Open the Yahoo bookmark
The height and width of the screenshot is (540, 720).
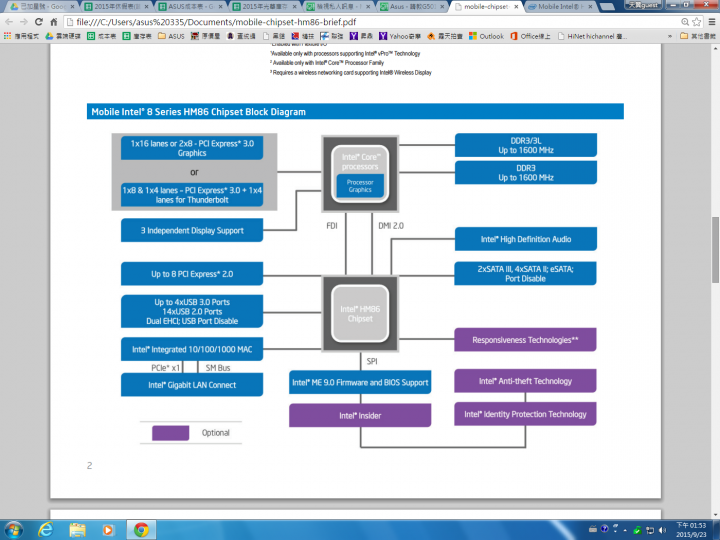click(x=399, y=36)
